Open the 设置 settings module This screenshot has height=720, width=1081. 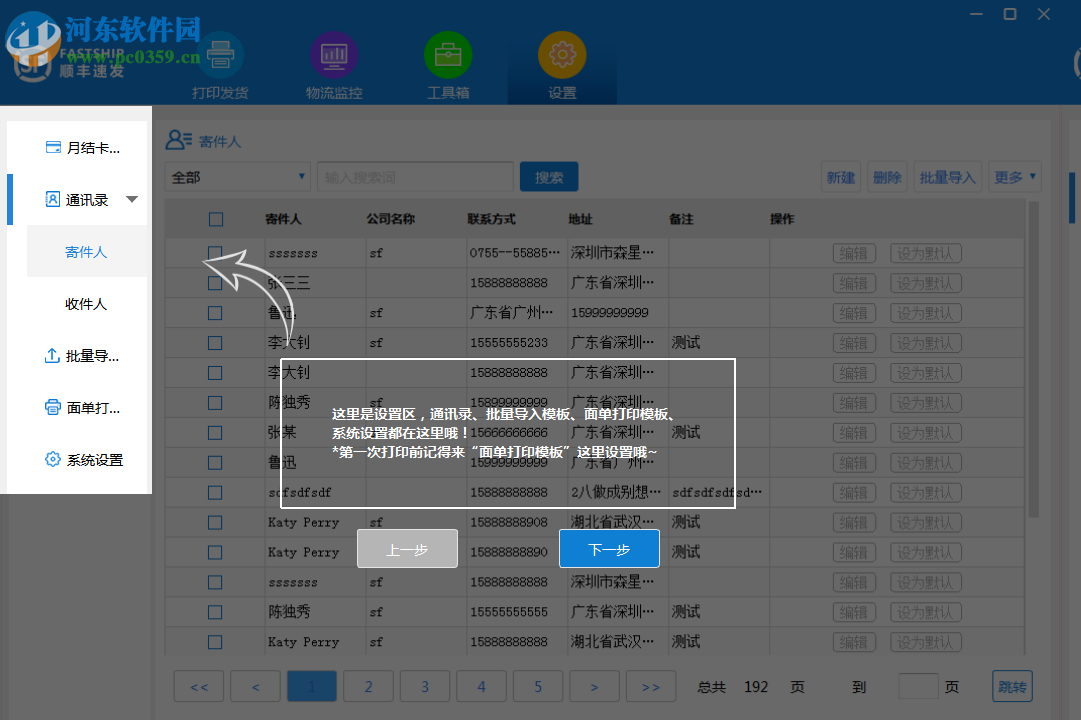point(562,65)
